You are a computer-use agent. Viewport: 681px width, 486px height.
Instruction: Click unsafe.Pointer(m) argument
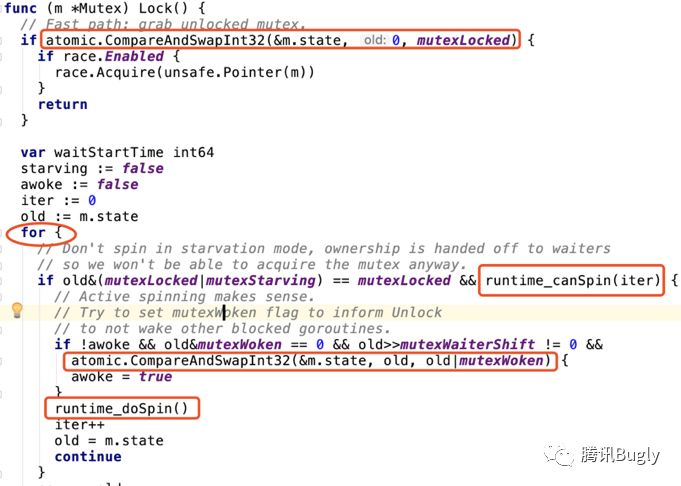click(234, 72)
